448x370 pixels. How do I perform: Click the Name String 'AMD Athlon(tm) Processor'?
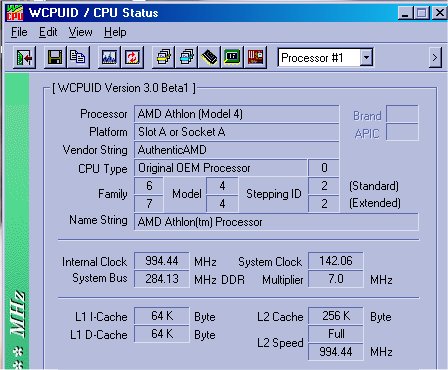click(x=276, y=222)
